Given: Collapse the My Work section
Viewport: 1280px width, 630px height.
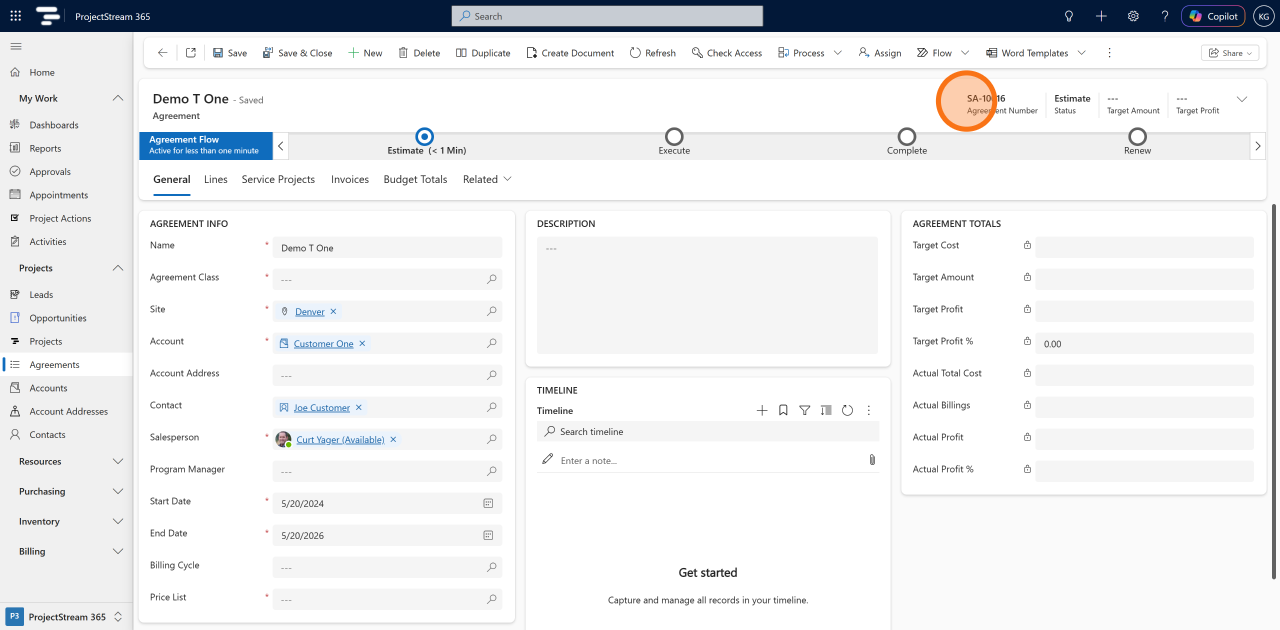Looking at the screenshot, I should (x=118, y=98).
